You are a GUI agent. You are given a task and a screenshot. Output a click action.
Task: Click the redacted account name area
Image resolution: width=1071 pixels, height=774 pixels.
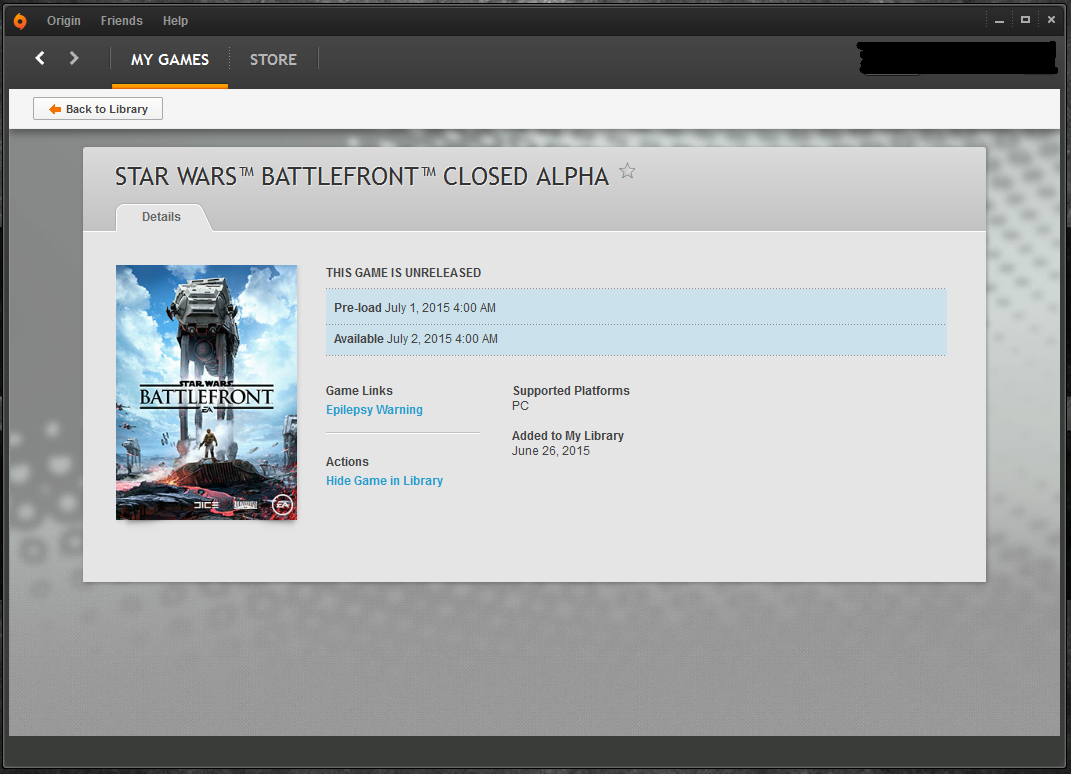[x=957, y=59]
